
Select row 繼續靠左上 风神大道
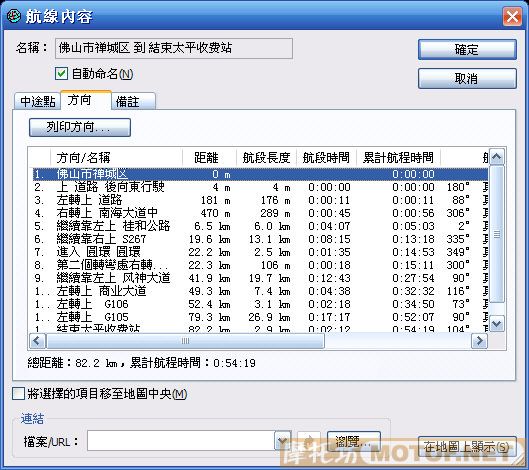tap(260, 278)
